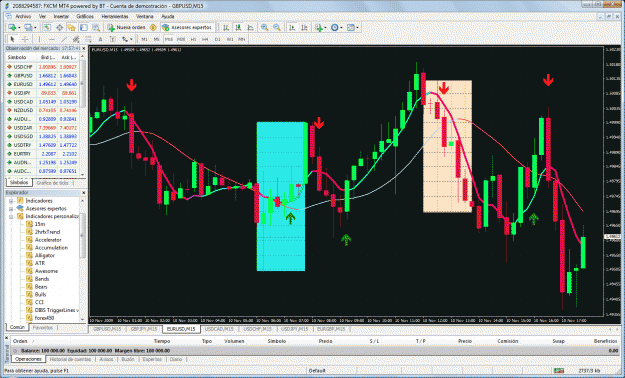Select the Alligator custom indicator
Viewport: 625px width, 378px height.
click(44, 256)
